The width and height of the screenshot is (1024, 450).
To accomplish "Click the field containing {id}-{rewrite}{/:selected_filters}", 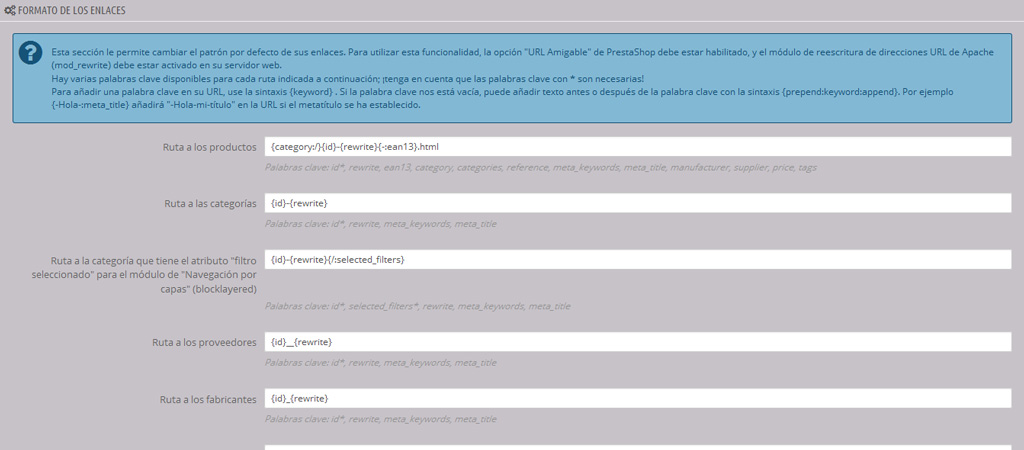I will 637,260.
